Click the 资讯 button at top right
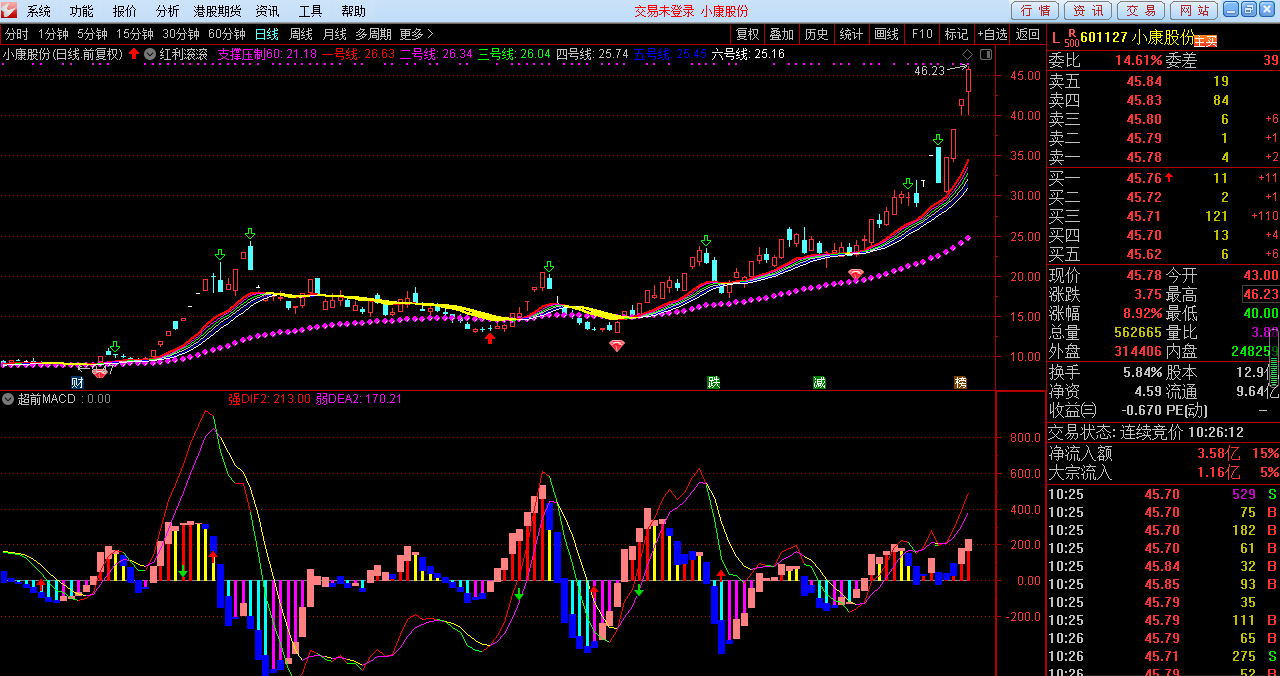The image size is (1280, 676). coord(1088,10)
